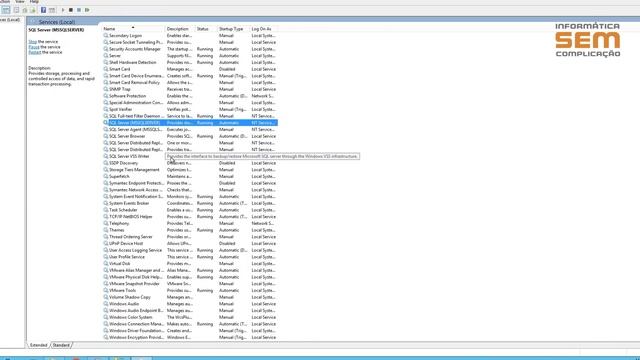
Task: Select the User Profile Service row
Action: click(x=190, y=257)
